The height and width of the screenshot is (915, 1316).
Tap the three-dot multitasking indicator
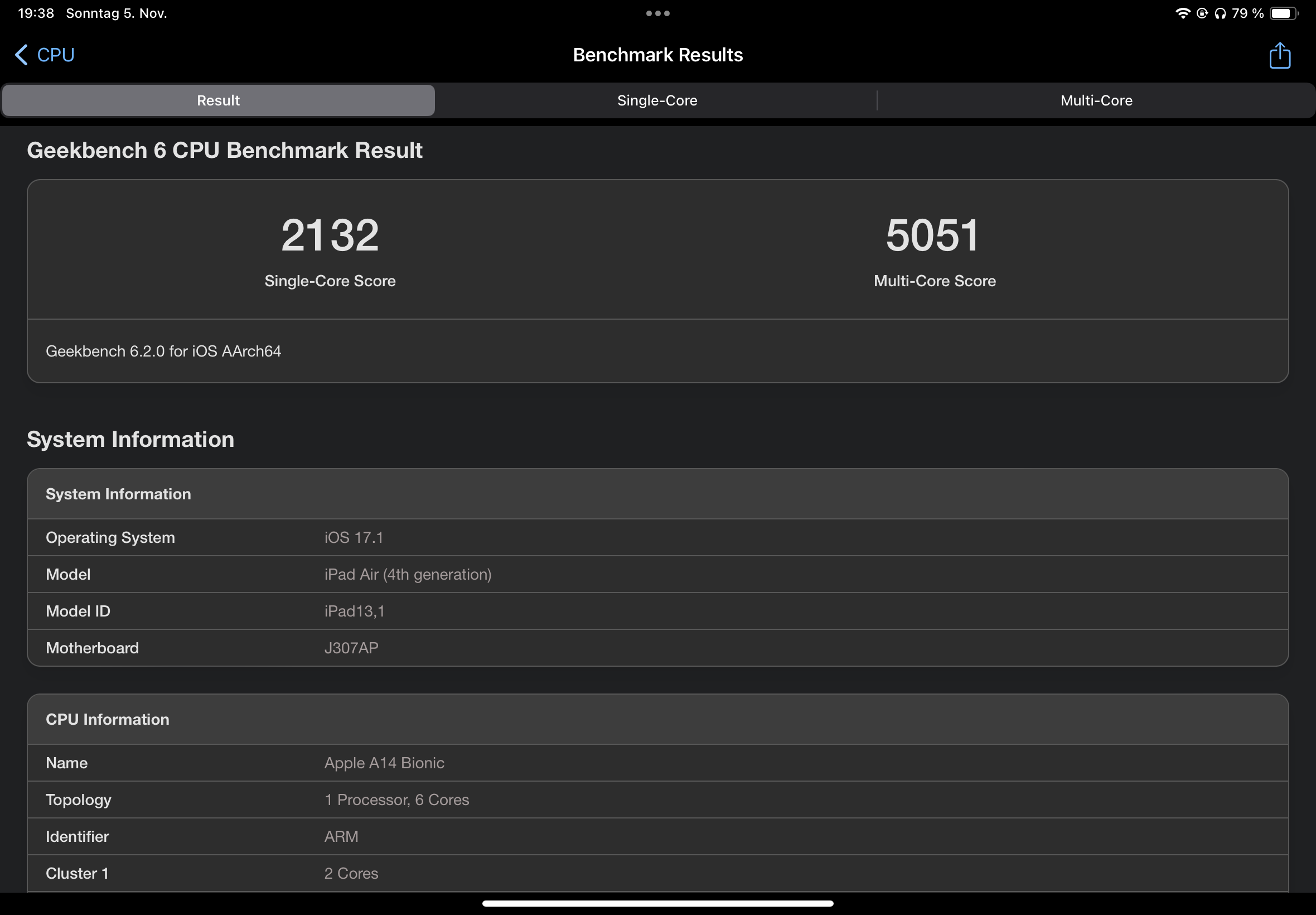(x=657, y=13)
